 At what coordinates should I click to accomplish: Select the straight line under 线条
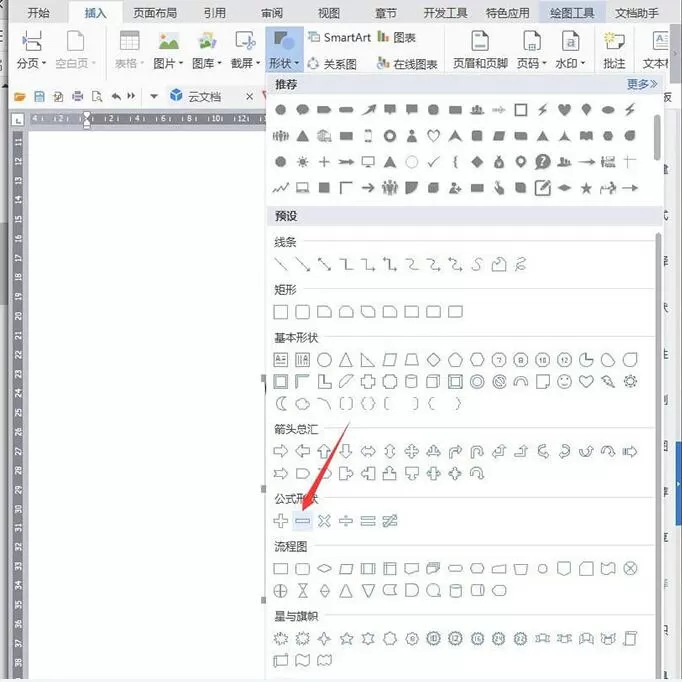tap(281, 264)
